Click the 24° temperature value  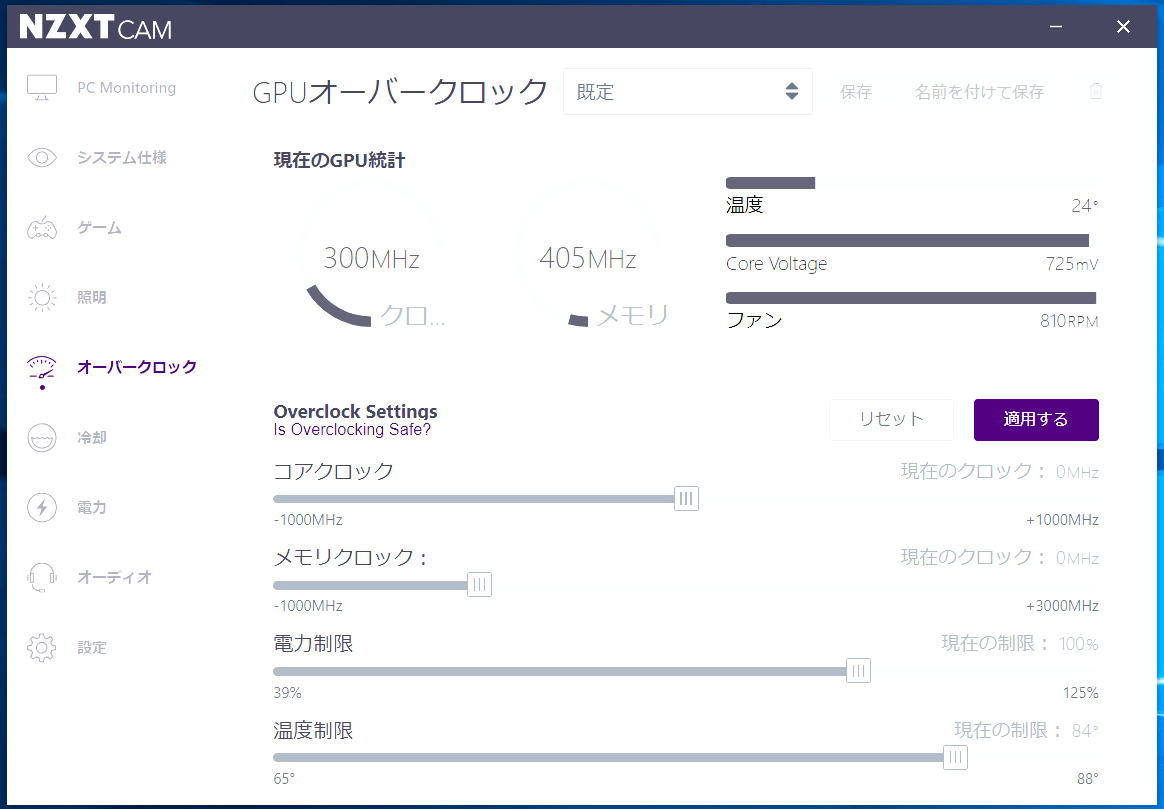[1085, 206]
